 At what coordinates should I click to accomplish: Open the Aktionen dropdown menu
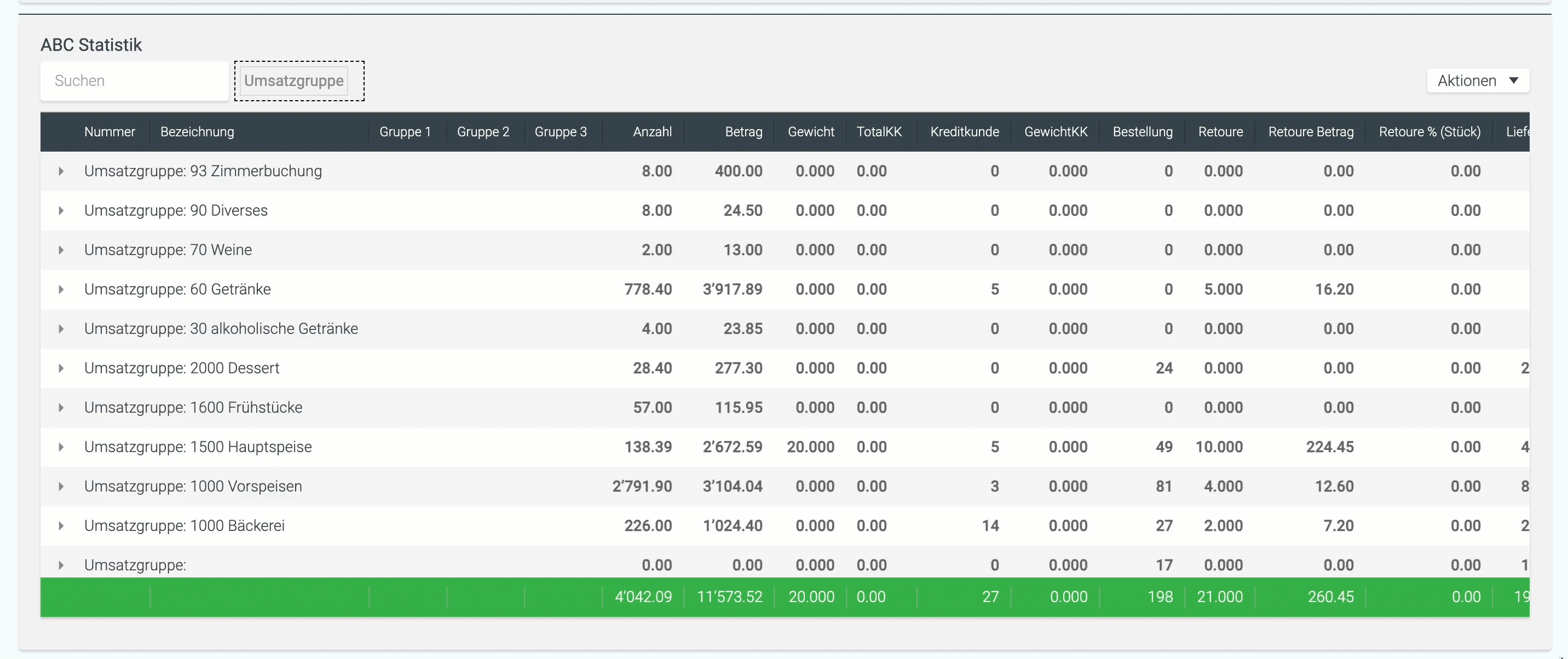1477,81
